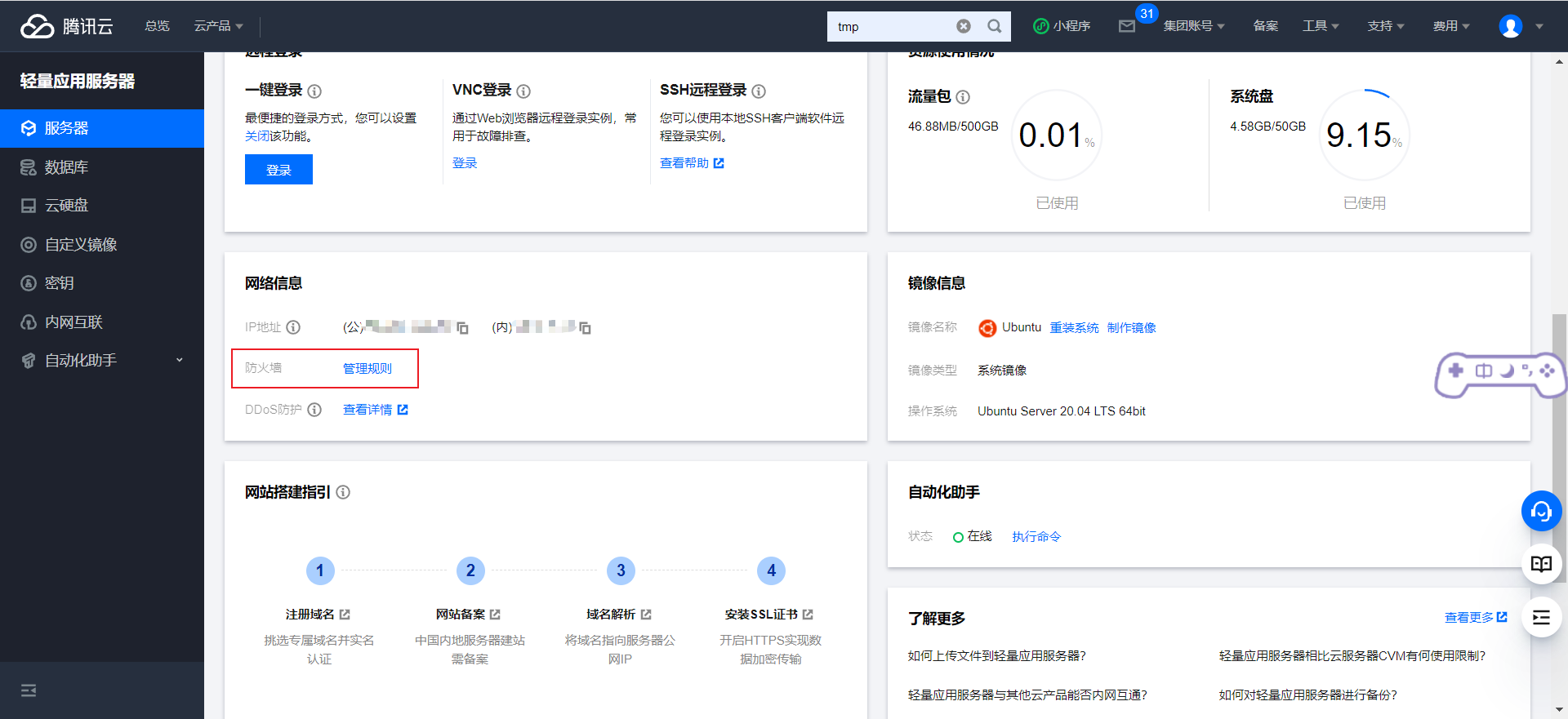
Task: Click 执行命令 link
Action: [1036, 537]
